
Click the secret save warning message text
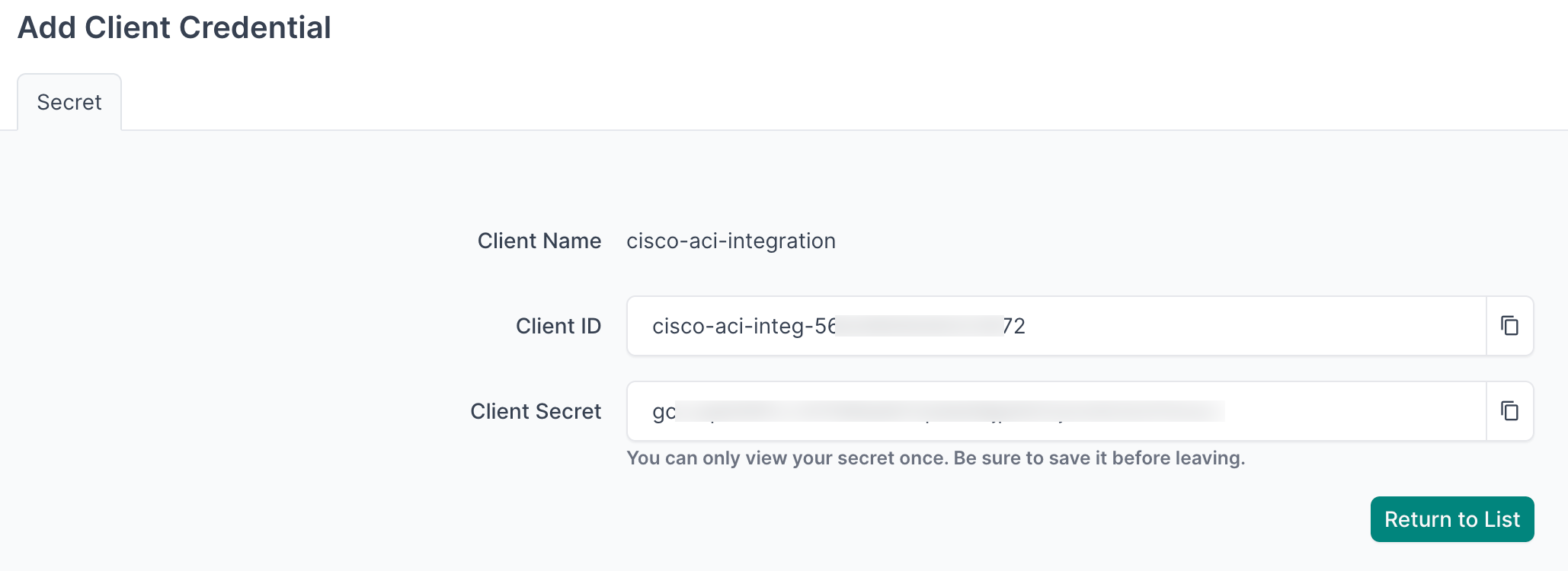[x=936, y=458]
